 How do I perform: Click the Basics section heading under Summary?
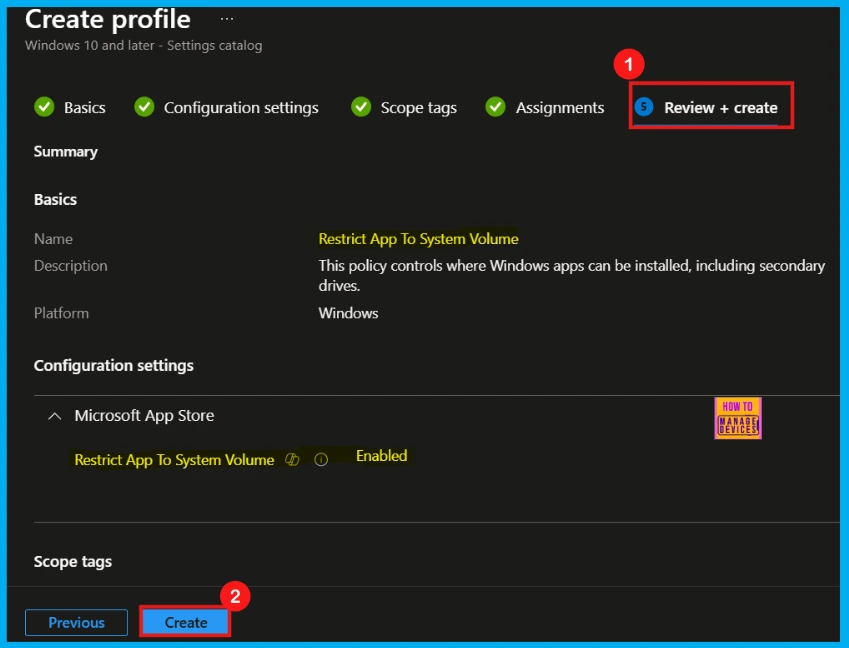click(55, 200)
